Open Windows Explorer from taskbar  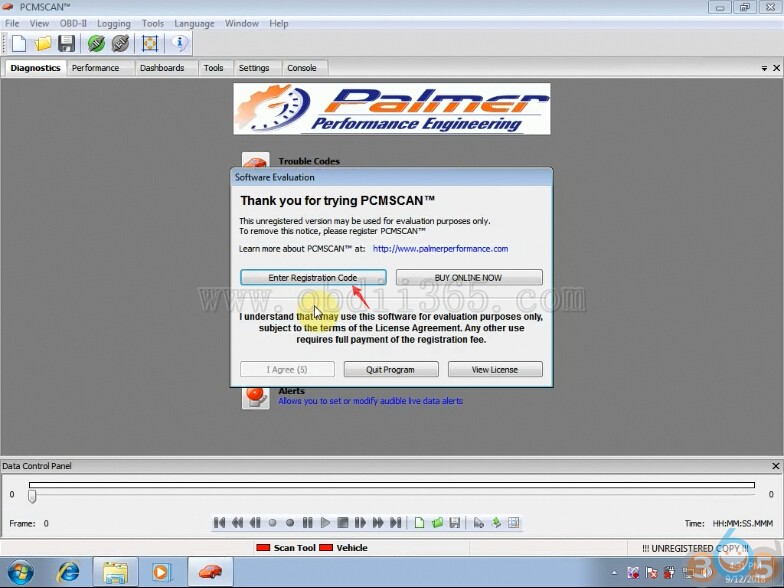click(116, 572)
